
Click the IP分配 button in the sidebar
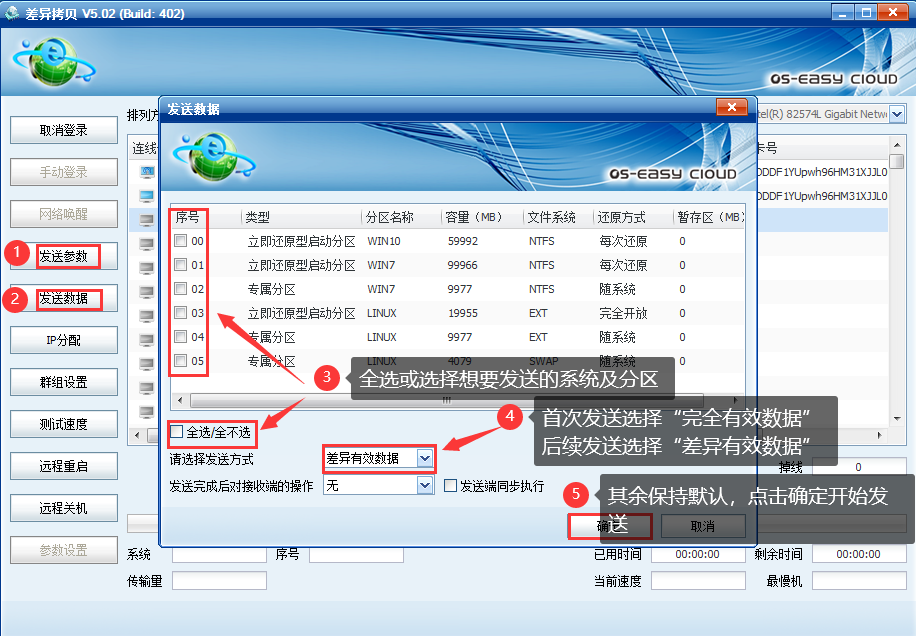point(64,340)
